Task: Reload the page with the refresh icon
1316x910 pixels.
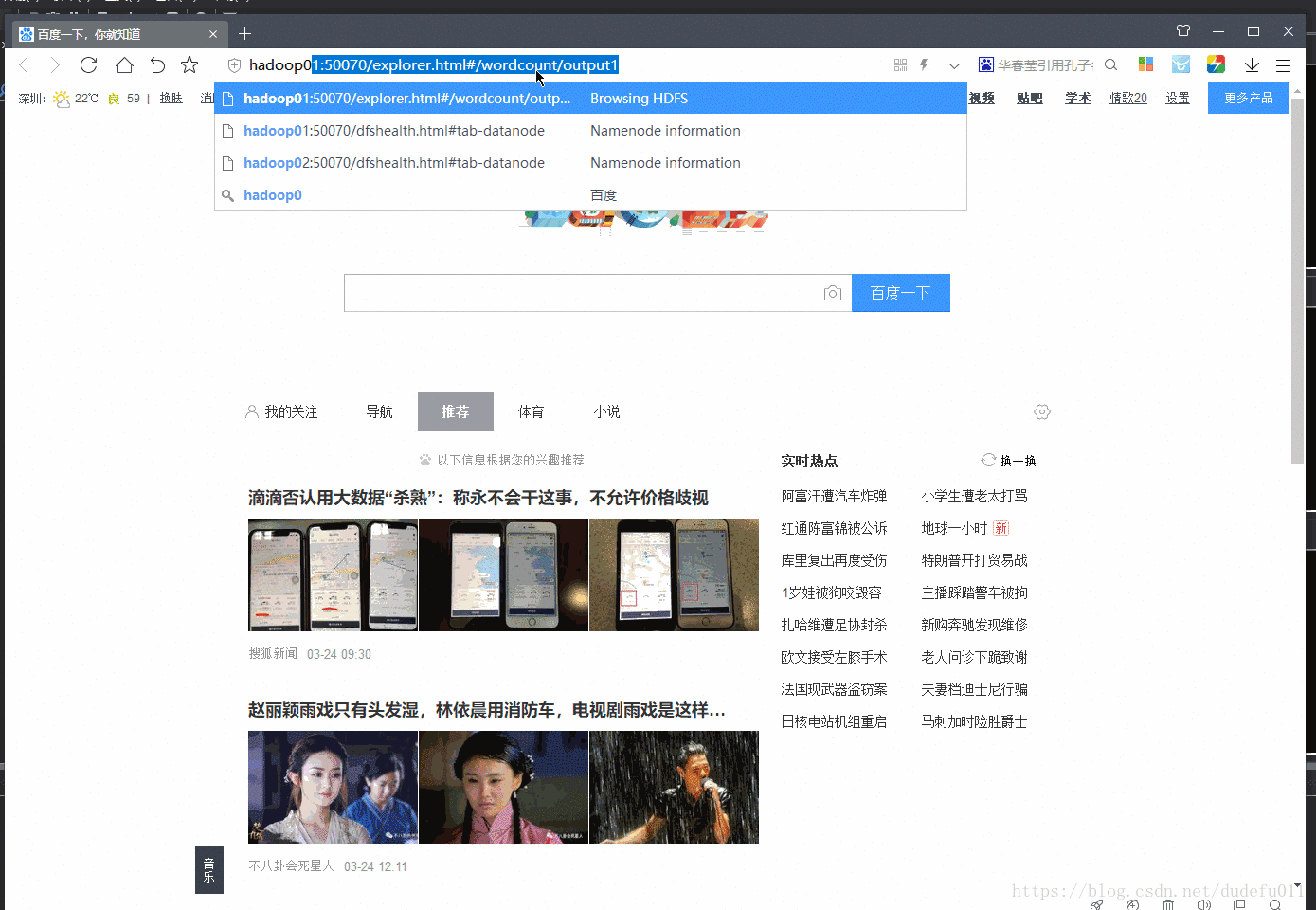Action: pos(89,64)
